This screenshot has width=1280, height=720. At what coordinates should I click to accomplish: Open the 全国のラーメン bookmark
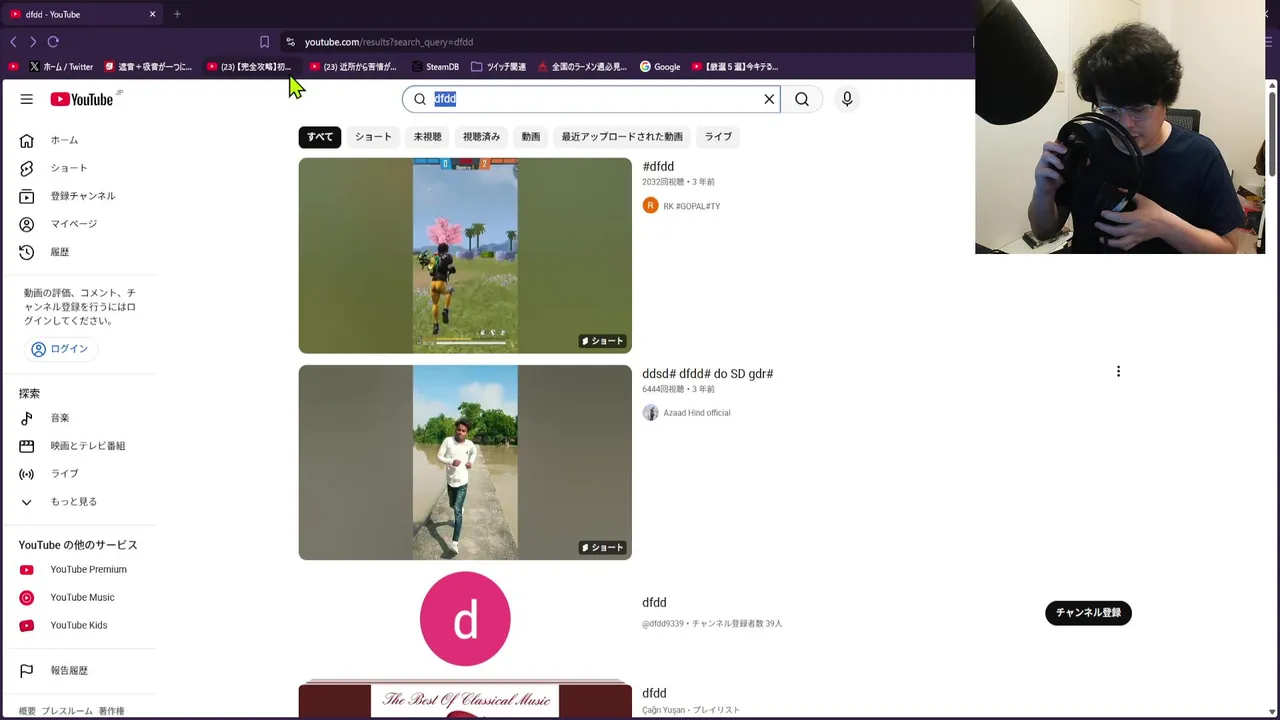[x=582, y=67]
